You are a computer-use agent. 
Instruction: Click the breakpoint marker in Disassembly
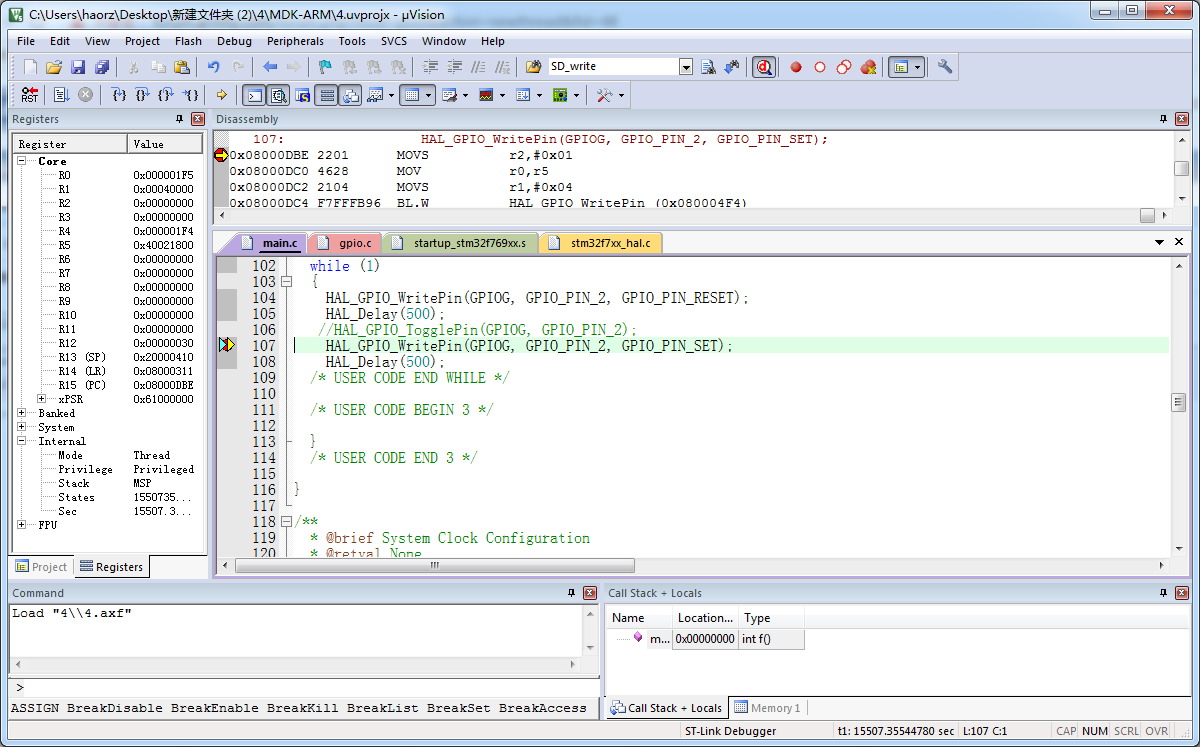click(221, 155)
